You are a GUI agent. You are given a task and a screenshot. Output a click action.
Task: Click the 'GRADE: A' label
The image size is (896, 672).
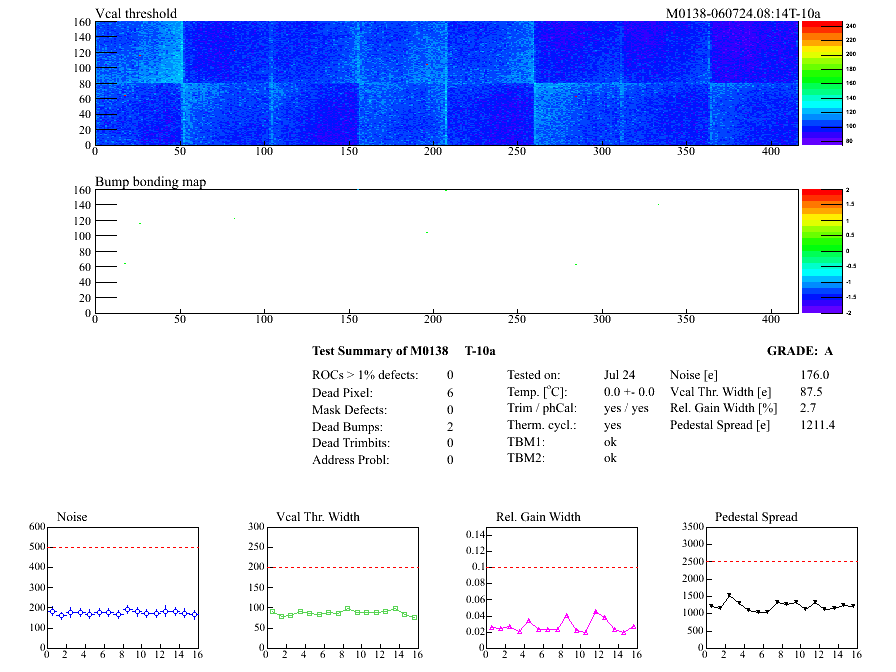point(799,351)
